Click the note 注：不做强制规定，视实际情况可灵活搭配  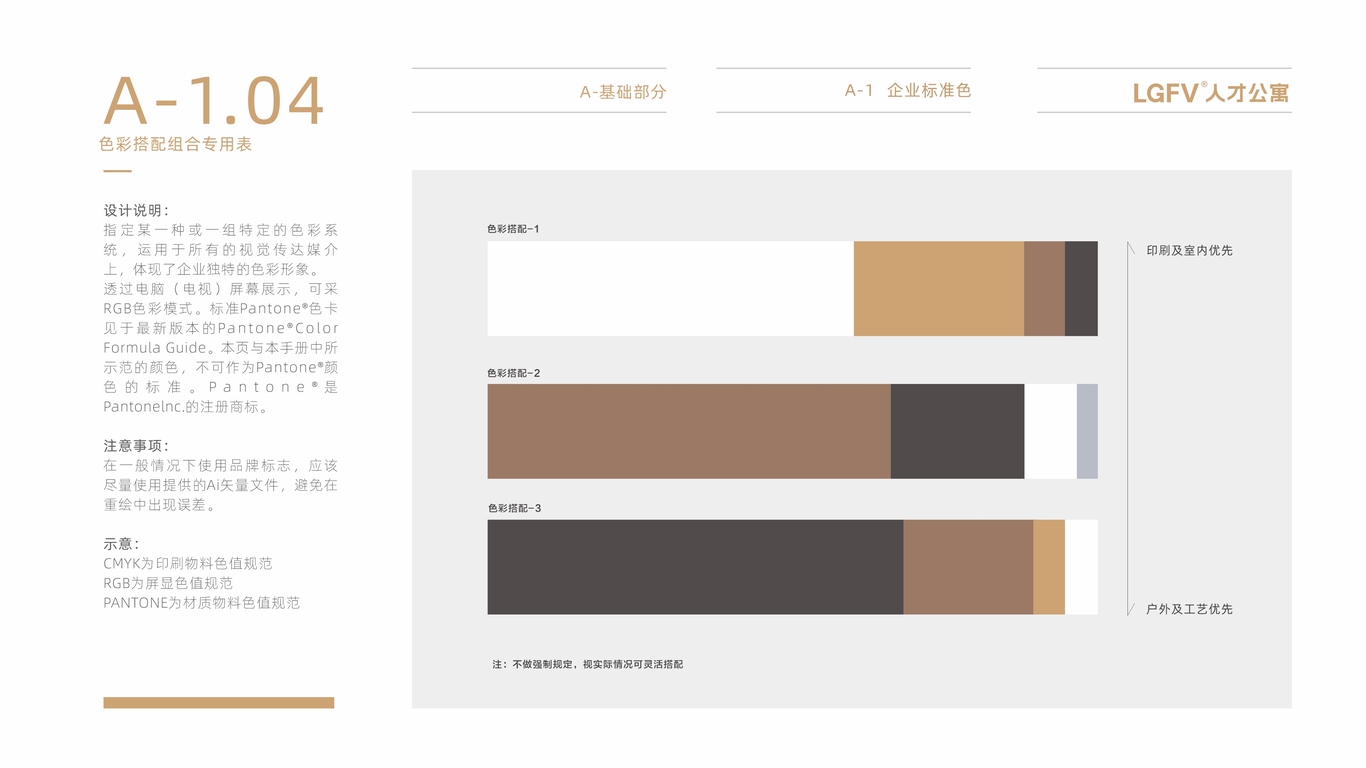pos(588,664)
